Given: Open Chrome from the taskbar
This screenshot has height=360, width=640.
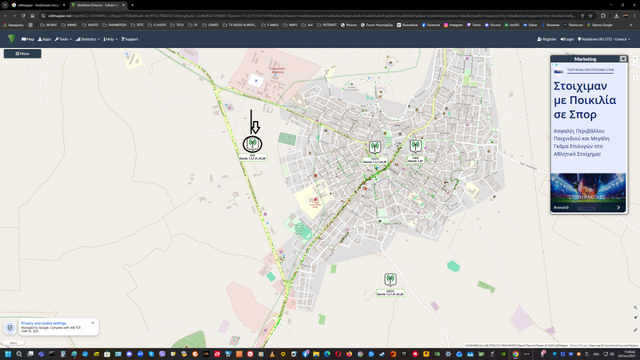Looking at the screenshot, I should (x=515, y=354).
